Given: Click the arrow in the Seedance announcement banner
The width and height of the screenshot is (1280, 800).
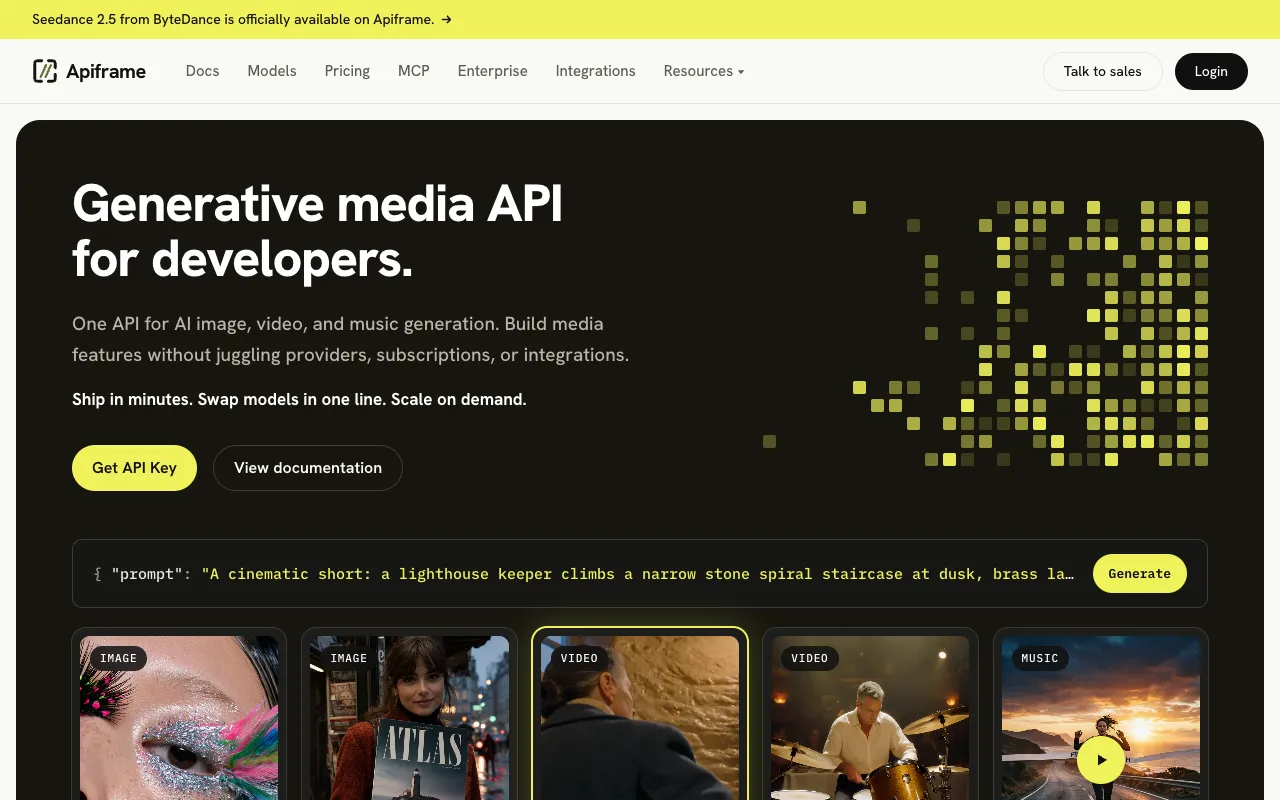Looking at the screenshot, I should (x=446, y=19).
